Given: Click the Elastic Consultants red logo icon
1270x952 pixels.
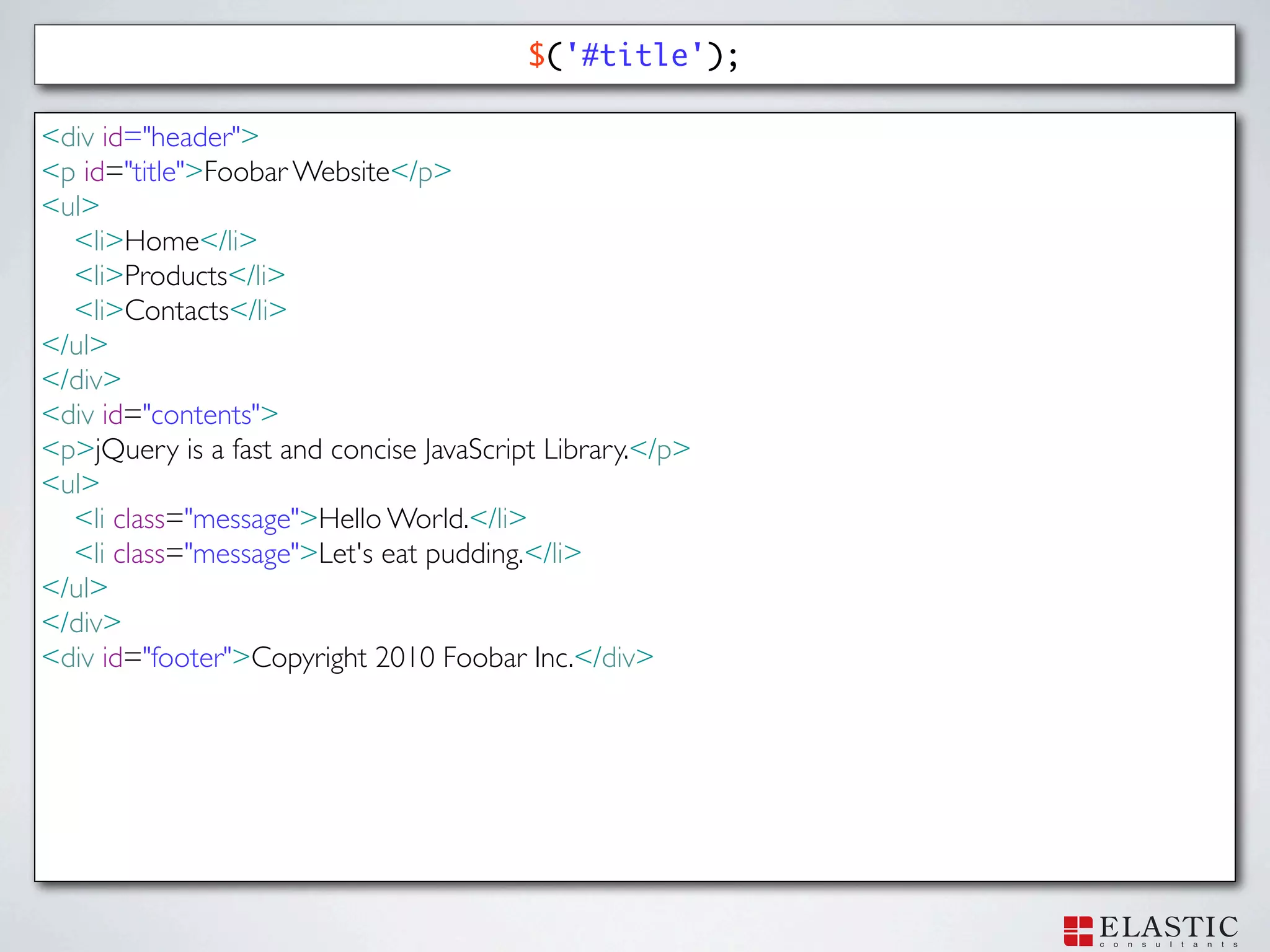Looking at the screenshot, I should 1078,932.
